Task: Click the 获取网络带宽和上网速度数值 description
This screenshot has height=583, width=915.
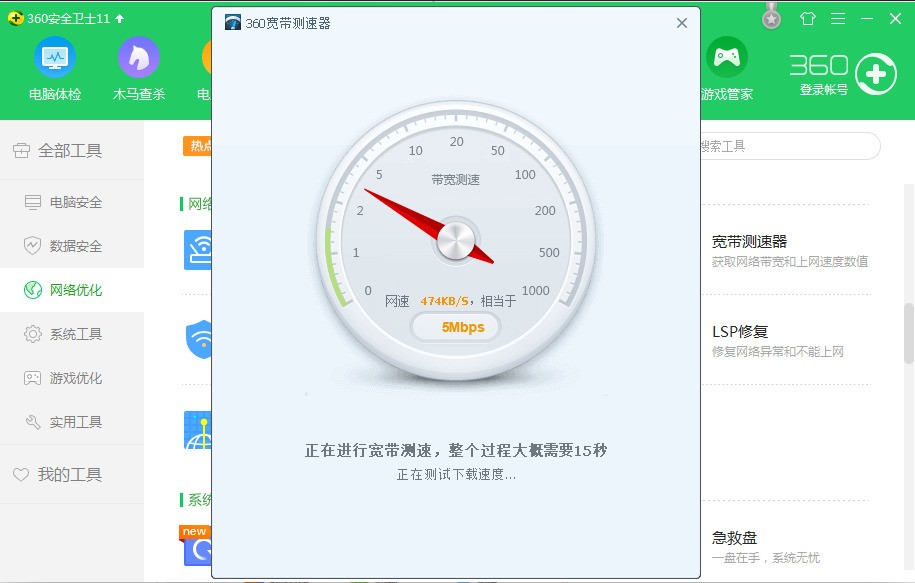Action: coord(790,262)
